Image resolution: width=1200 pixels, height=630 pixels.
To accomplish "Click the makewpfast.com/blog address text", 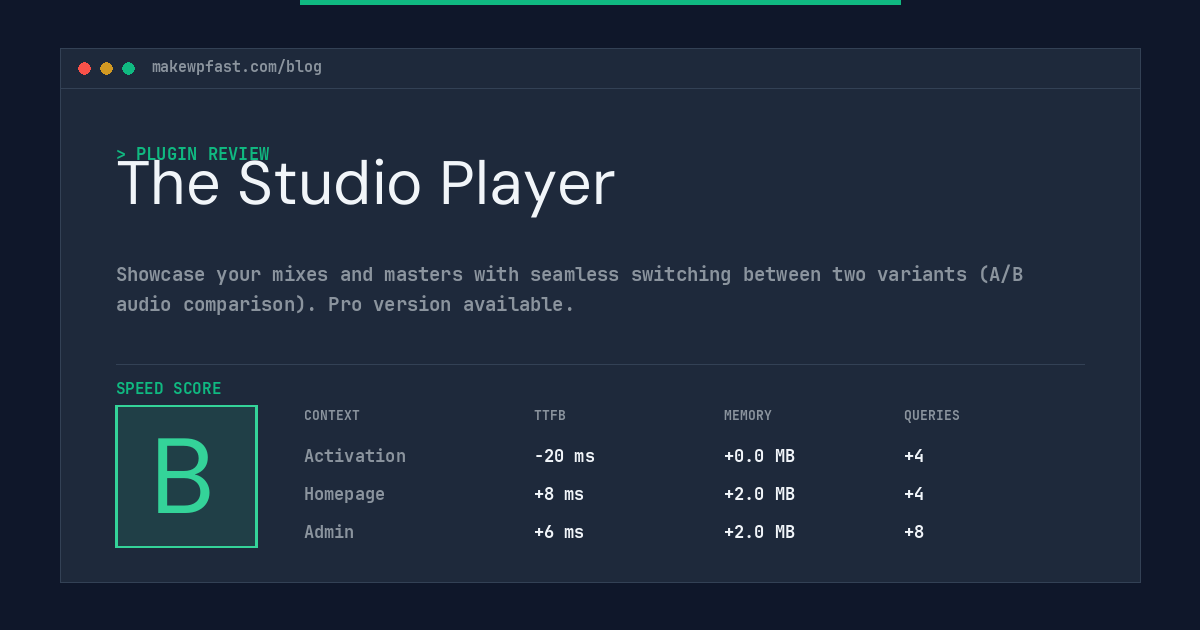I will click(237, 67).
